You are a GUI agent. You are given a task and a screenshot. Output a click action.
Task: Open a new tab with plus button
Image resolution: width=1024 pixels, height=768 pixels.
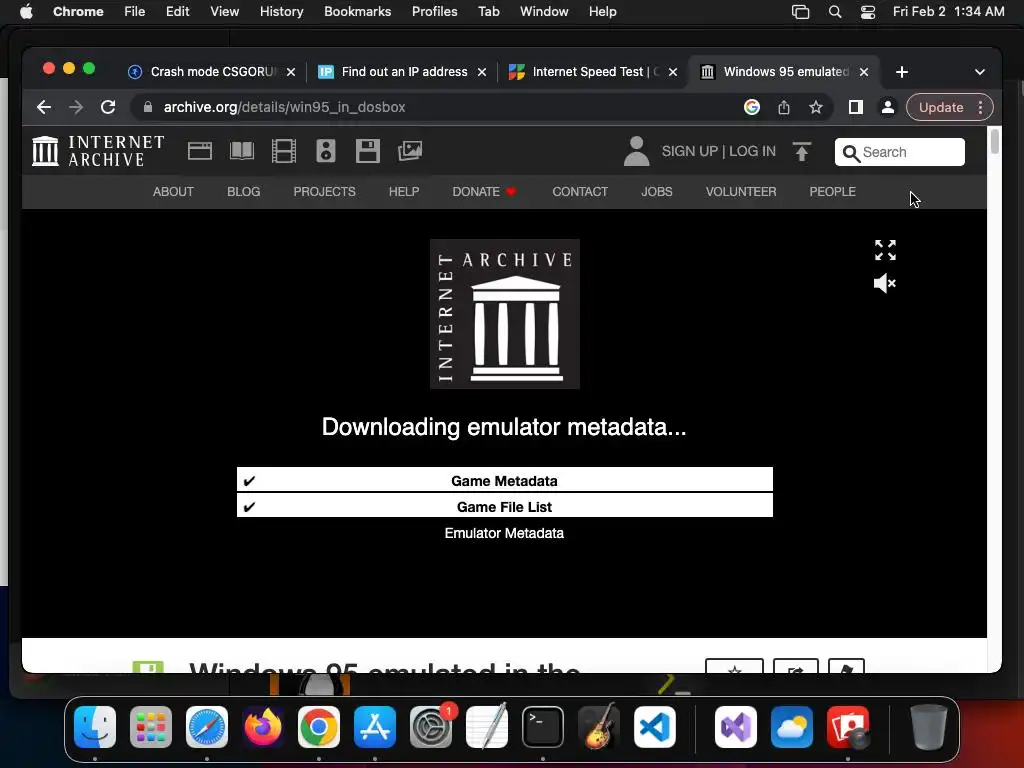[902, 72]
